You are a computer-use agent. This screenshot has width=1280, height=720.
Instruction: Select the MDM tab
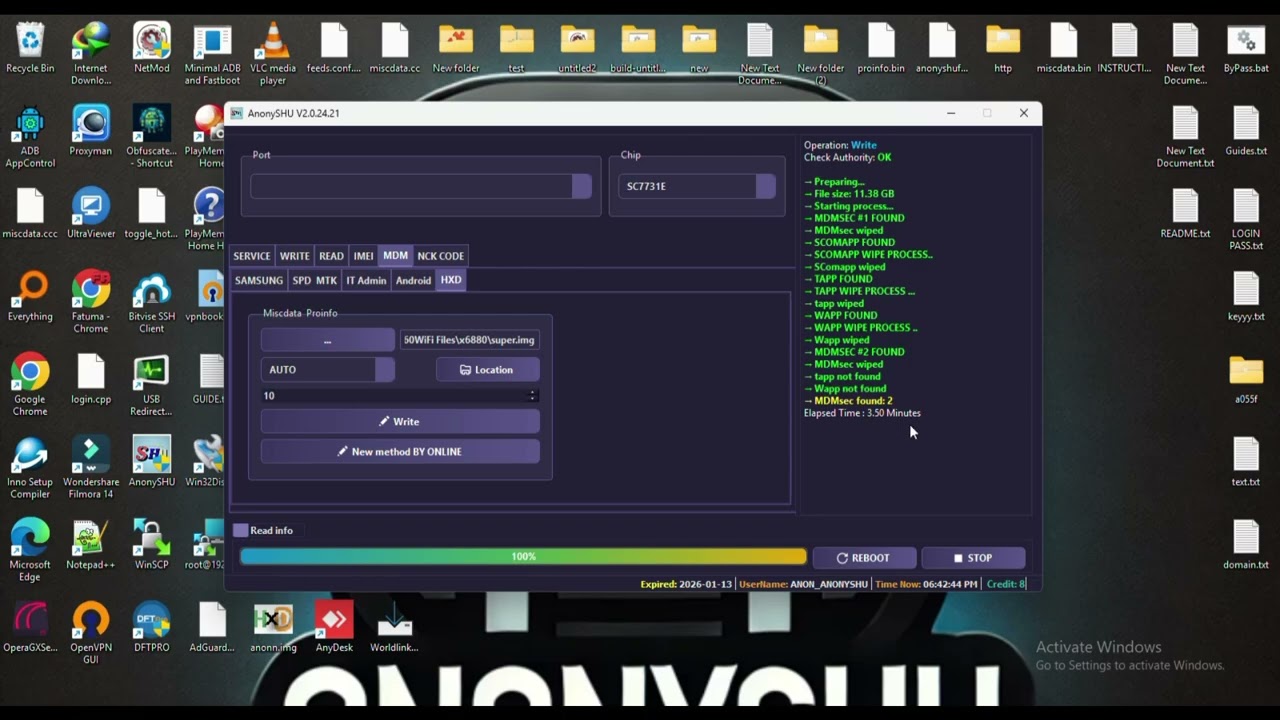[395, 256]
